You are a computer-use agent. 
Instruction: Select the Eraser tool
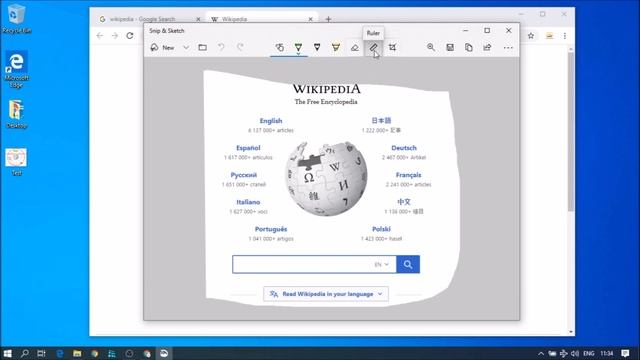point(355,48)
